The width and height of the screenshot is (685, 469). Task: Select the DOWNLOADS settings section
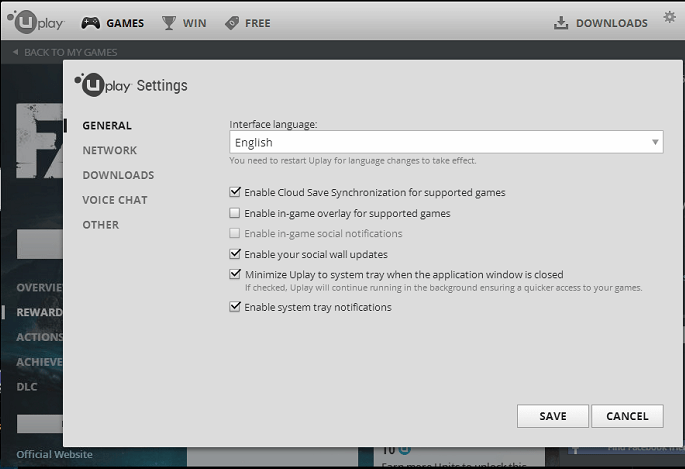click(x=118, y=175)
